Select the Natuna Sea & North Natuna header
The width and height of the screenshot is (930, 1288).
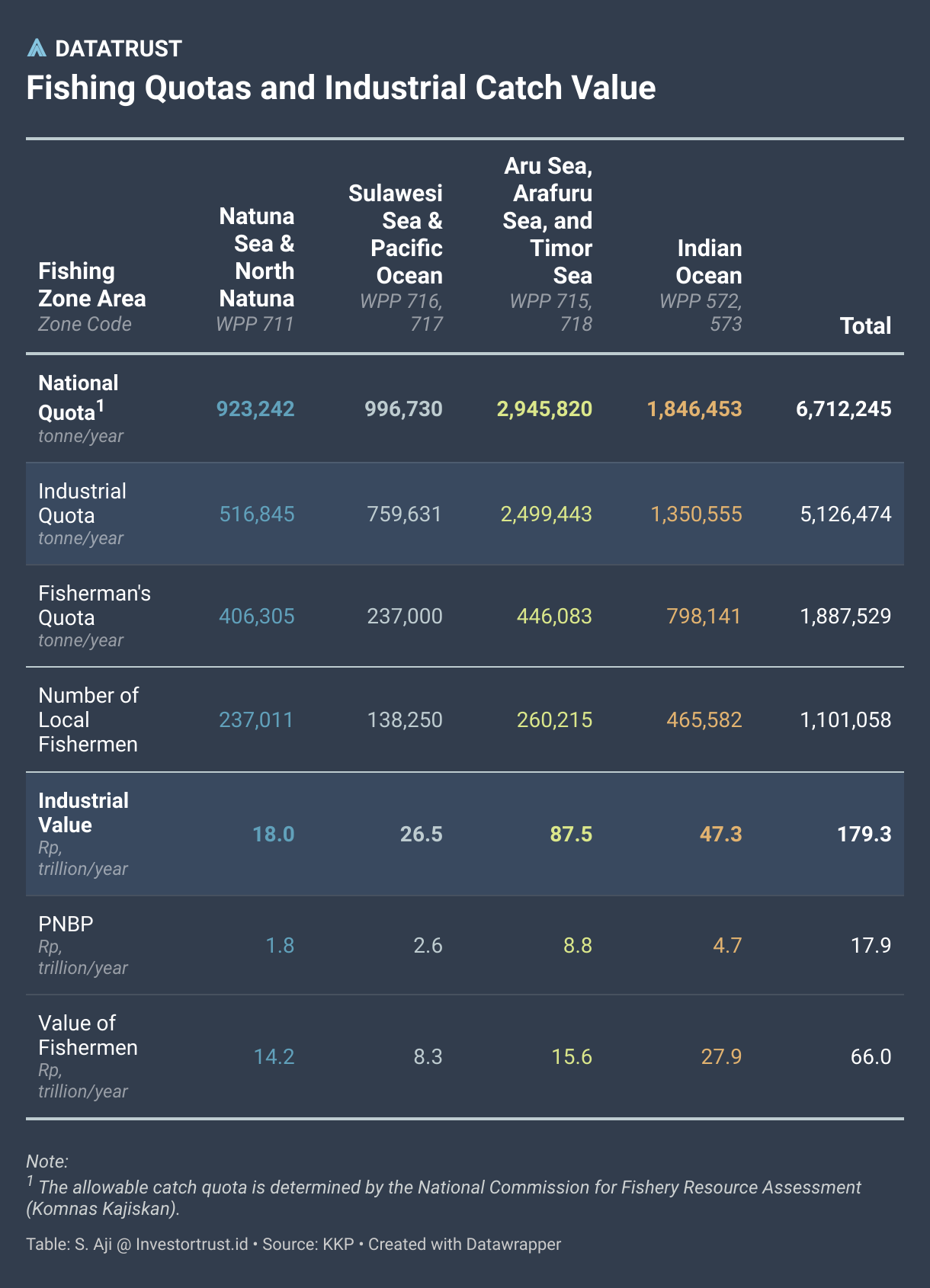(256, 258)
